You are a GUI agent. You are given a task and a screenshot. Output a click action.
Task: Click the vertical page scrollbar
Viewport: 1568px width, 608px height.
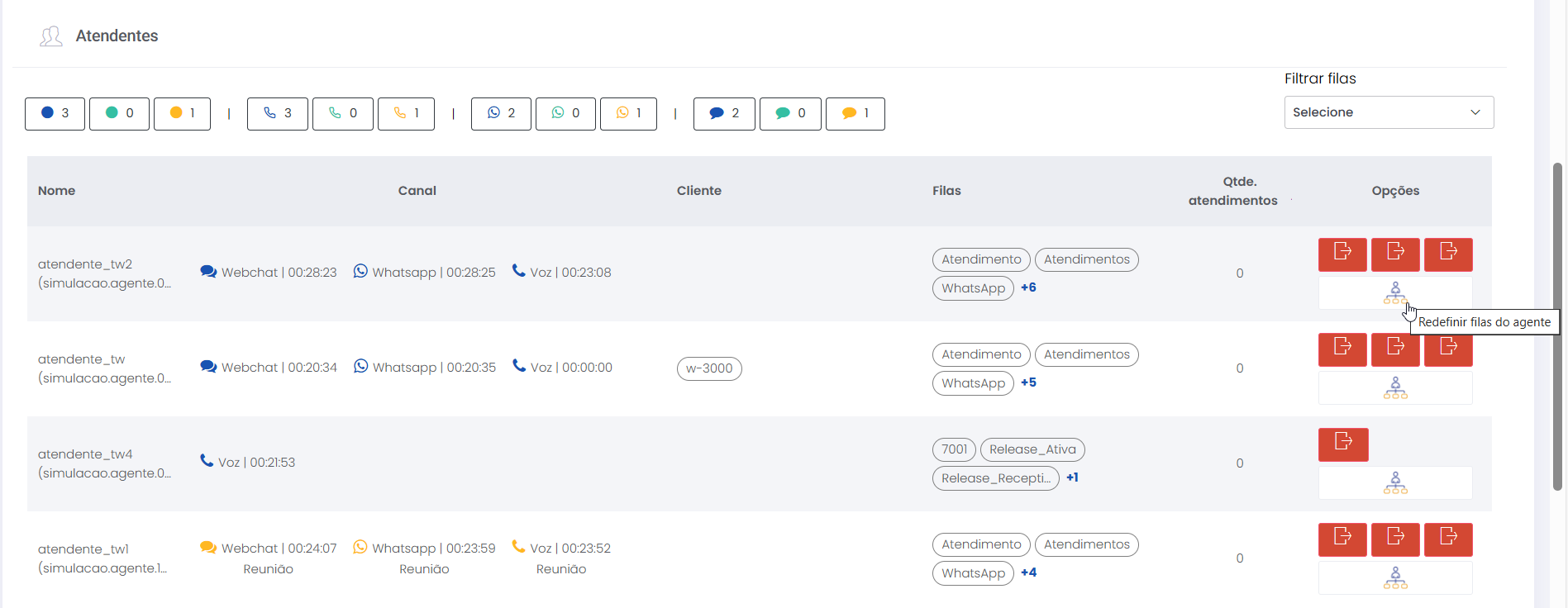[1557, 330]
